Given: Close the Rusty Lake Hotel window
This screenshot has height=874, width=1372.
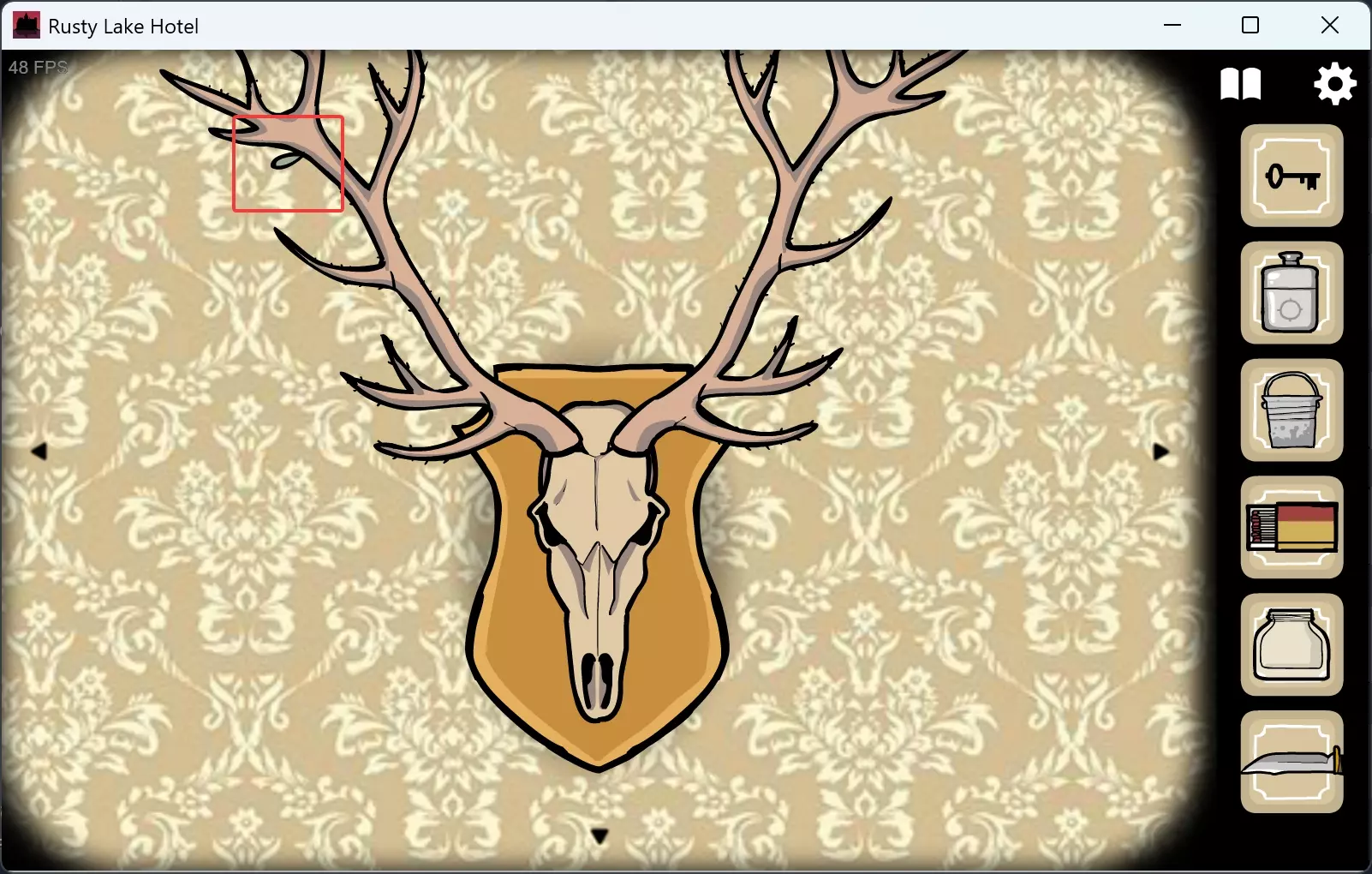Looking at the screenshot, I should 1329,26.
